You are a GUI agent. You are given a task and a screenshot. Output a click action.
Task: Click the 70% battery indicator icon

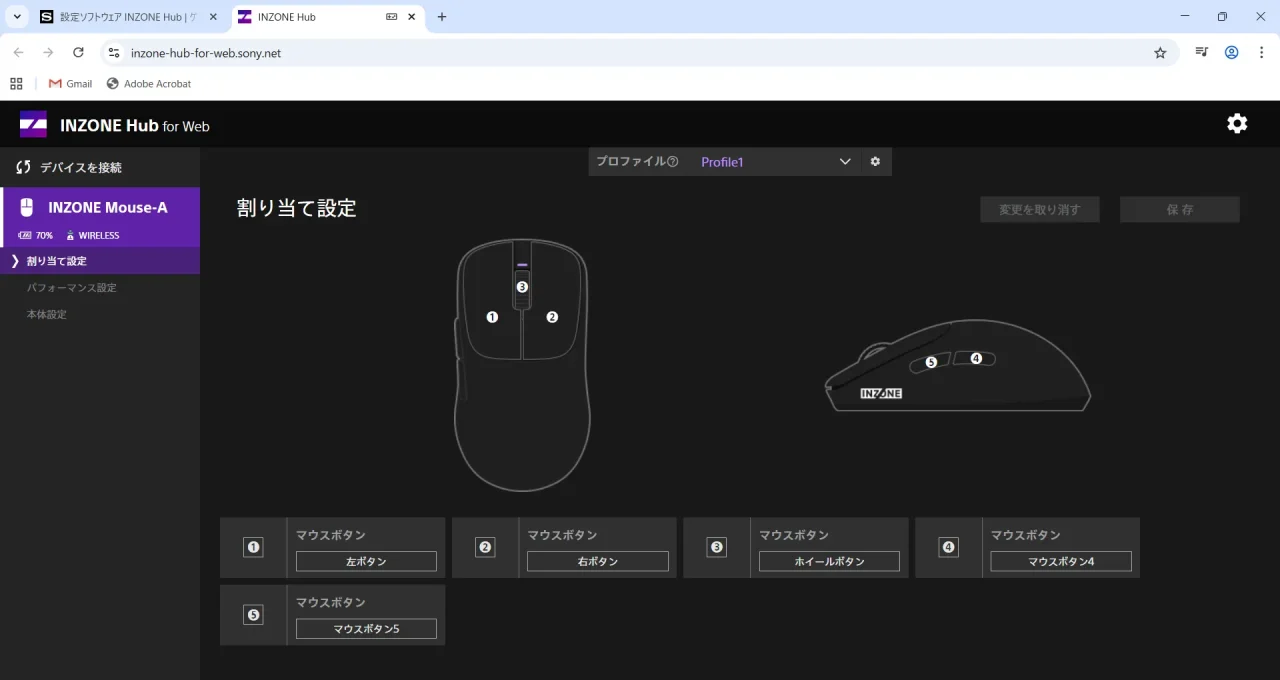pyautogui.click(x=25, y=236)
